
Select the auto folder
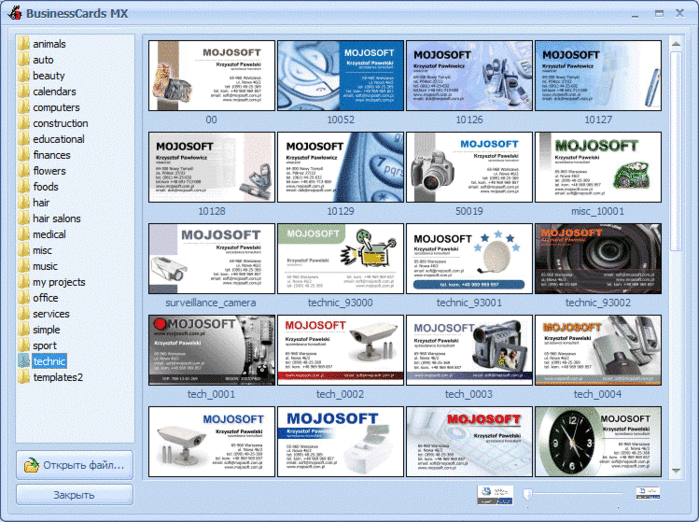tap(36, 60)
